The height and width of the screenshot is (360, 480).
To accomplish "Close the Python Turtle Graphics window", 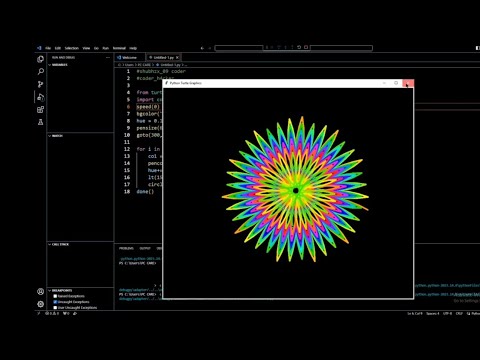I will coord(408,83).
